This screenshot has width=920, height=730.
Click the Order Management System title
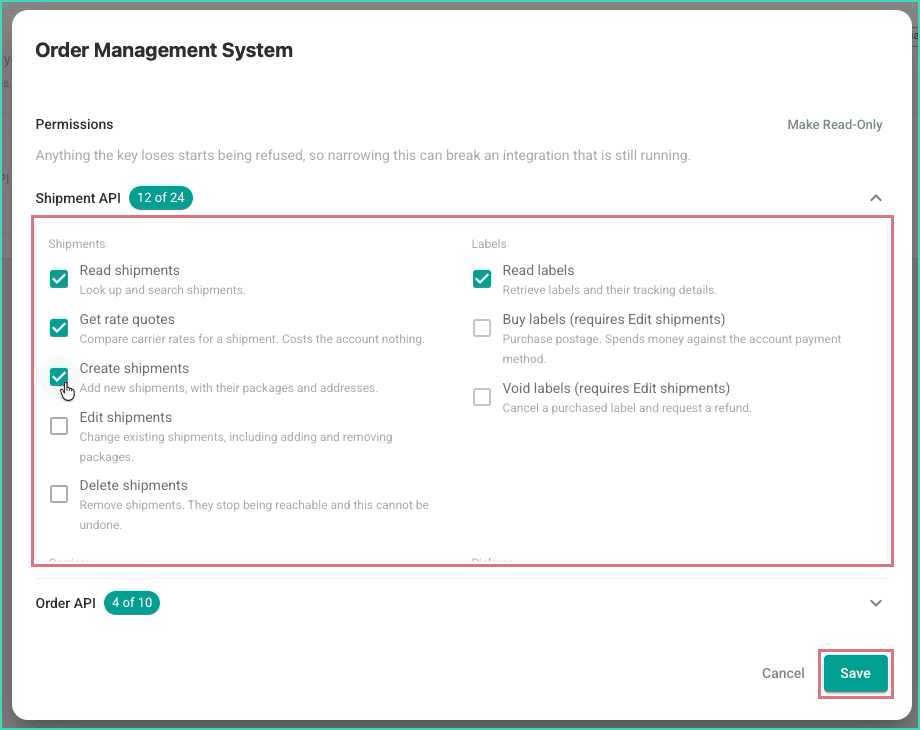(x=164, y=50)
